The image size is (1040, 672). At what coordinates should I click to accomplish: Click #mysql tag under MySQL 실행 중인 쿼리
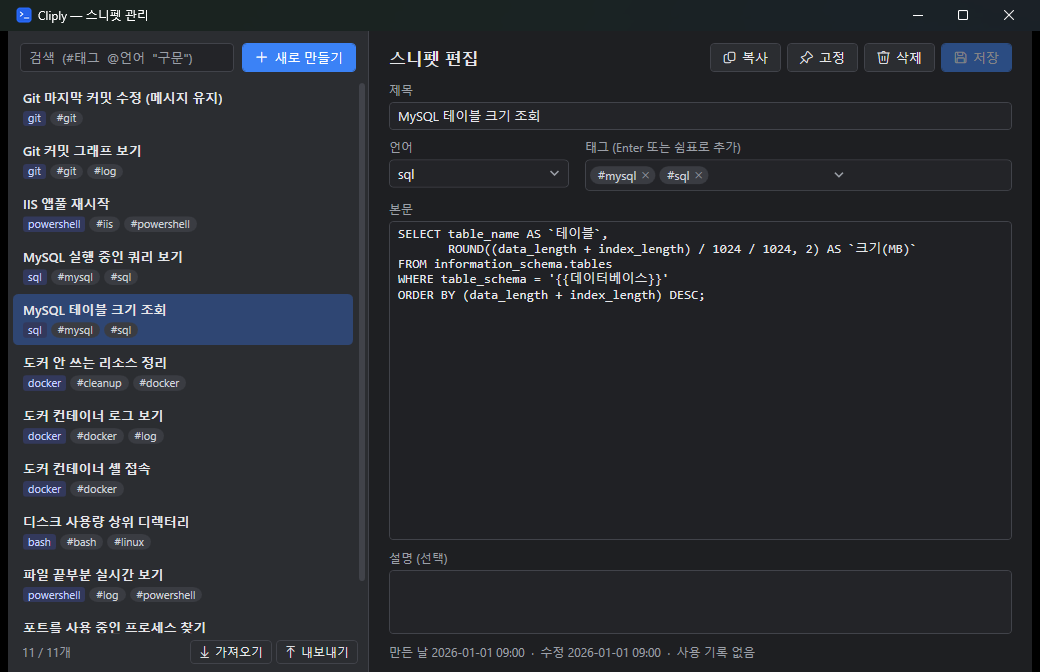75,277
